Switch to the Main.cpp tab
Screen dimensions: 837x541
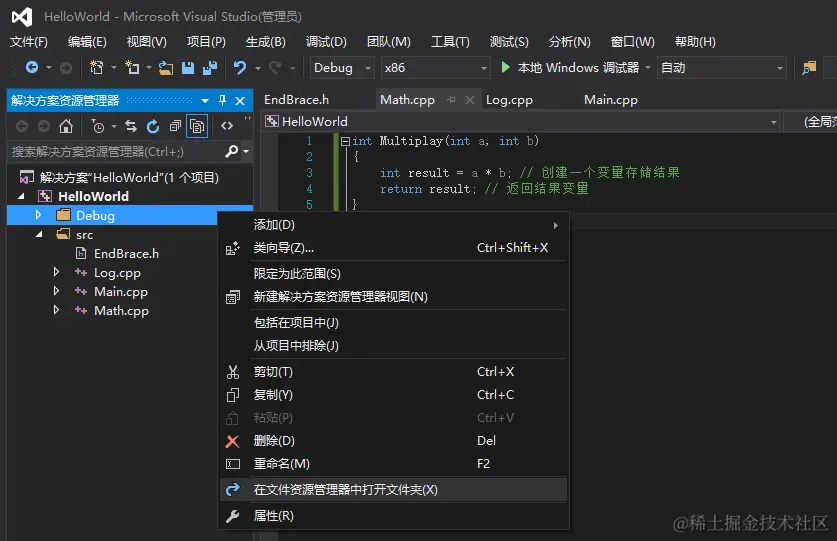(611, 100)
